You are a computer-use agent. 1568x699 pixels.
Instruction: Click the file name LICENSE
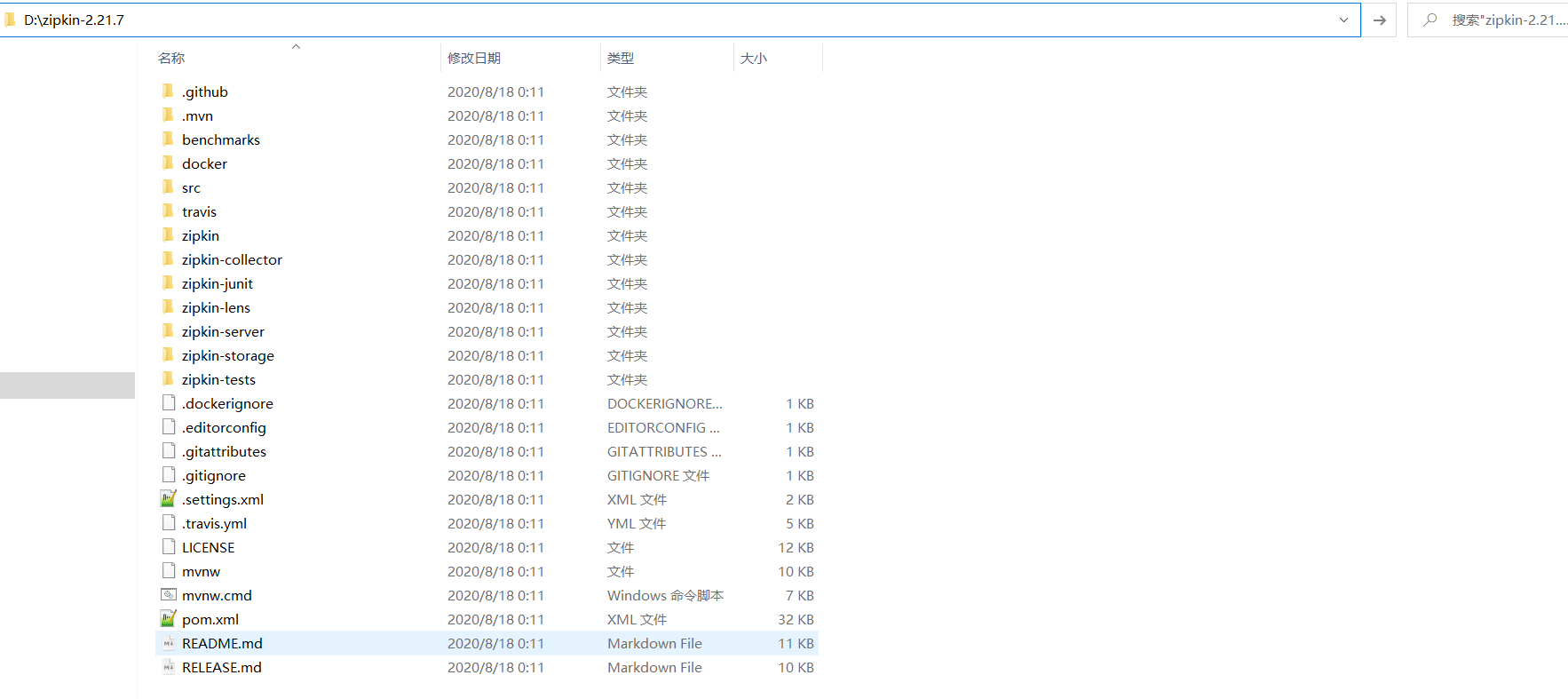(209, 547)
